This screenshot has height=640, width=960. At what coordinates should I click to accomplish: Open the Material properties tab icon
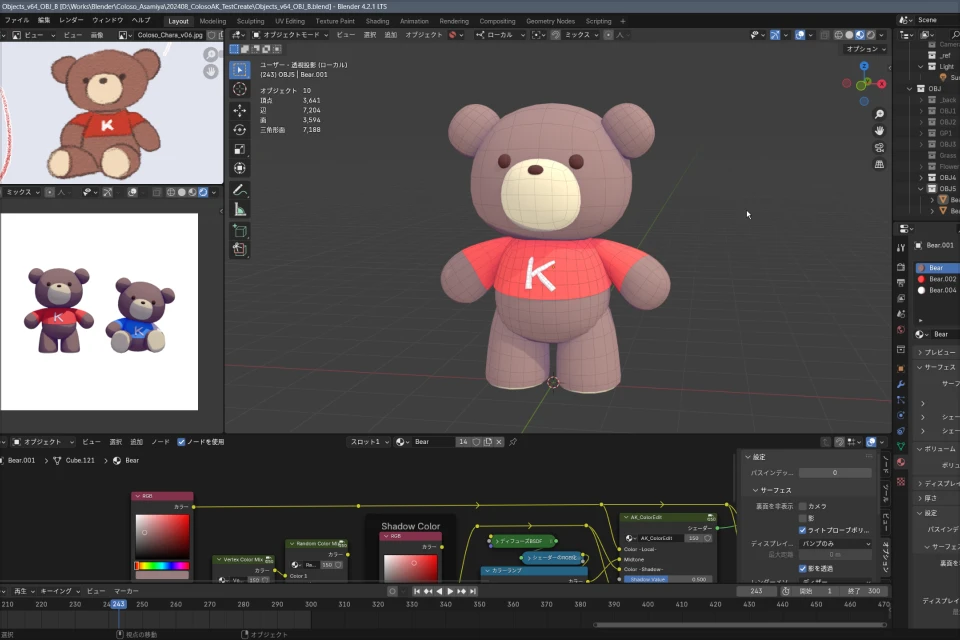pos(901,462)
